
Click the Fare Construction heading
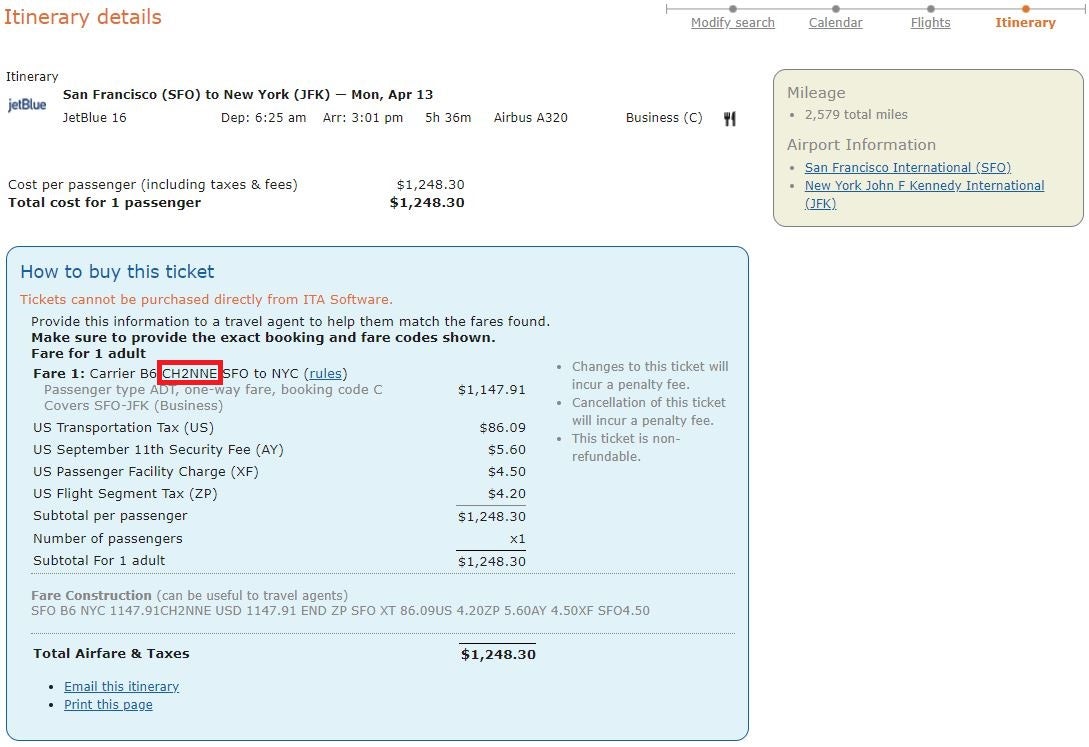click(91, 596)
